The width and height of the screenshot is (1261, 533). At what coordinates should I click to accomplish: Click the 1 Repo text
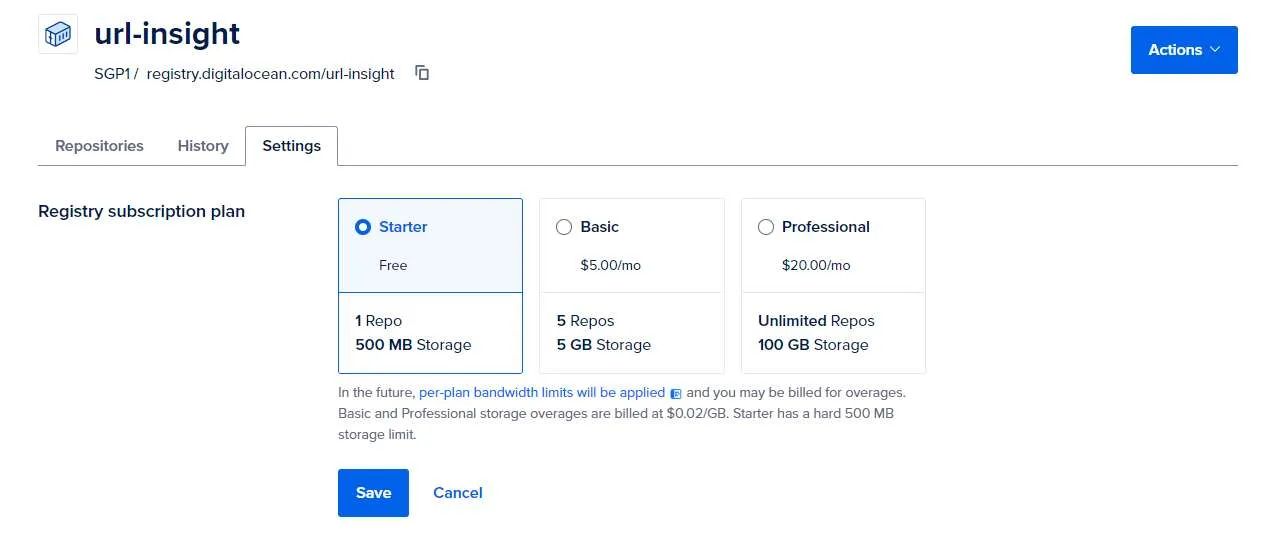point(378,321)
